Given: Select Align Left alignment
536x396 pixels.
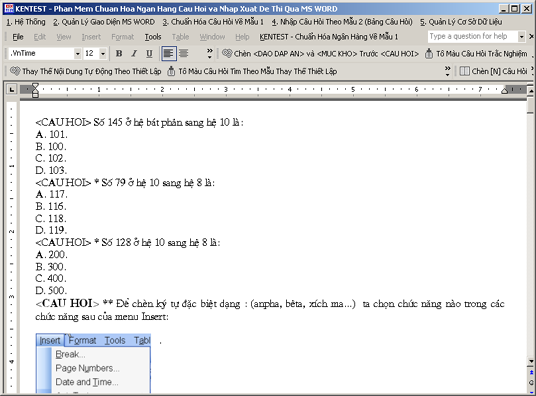Looking at the screenshot, I should (x=169, y=53).
